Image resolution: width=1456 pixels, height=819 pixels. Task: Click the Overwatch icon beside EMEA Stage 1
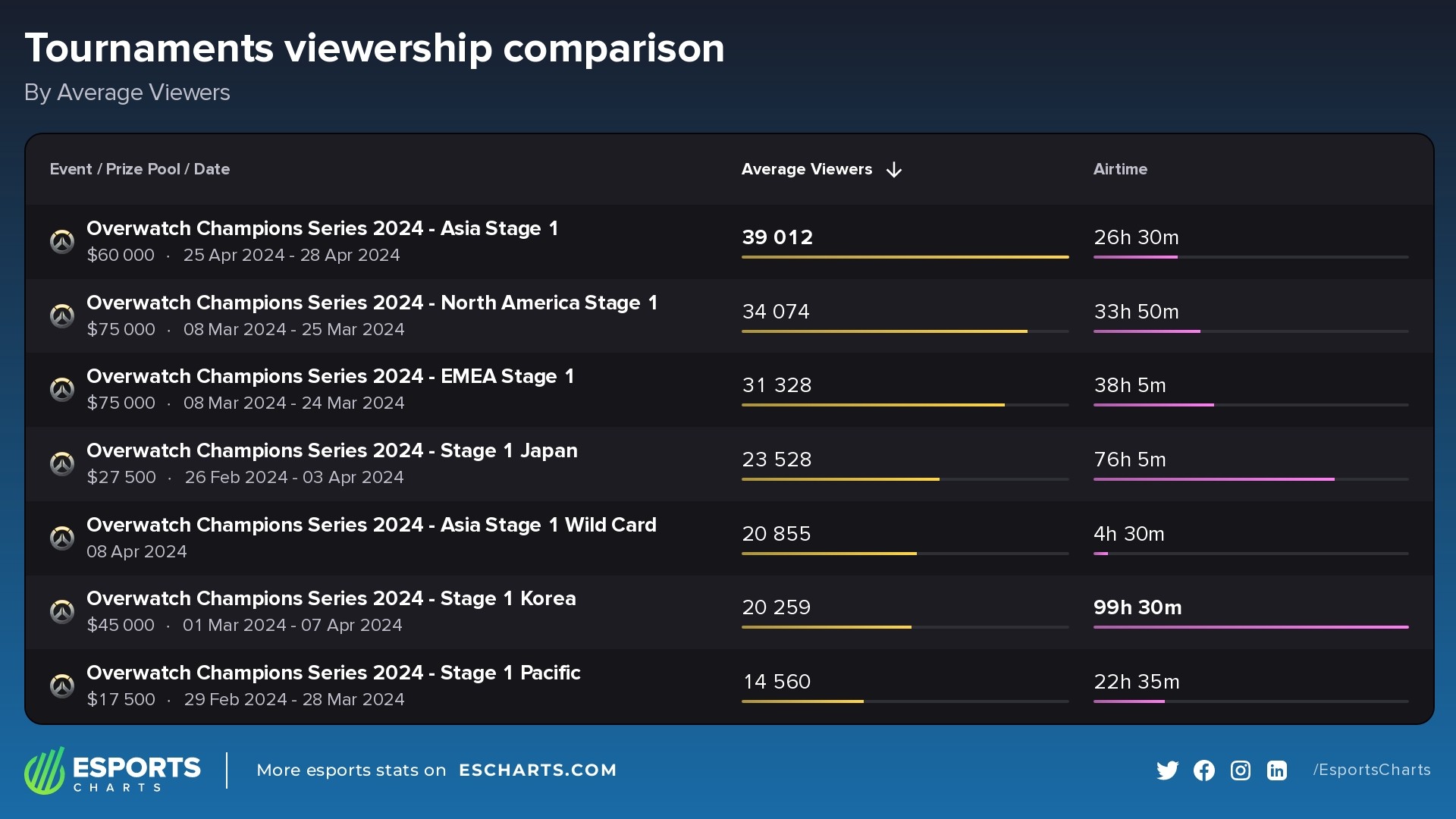63,389
